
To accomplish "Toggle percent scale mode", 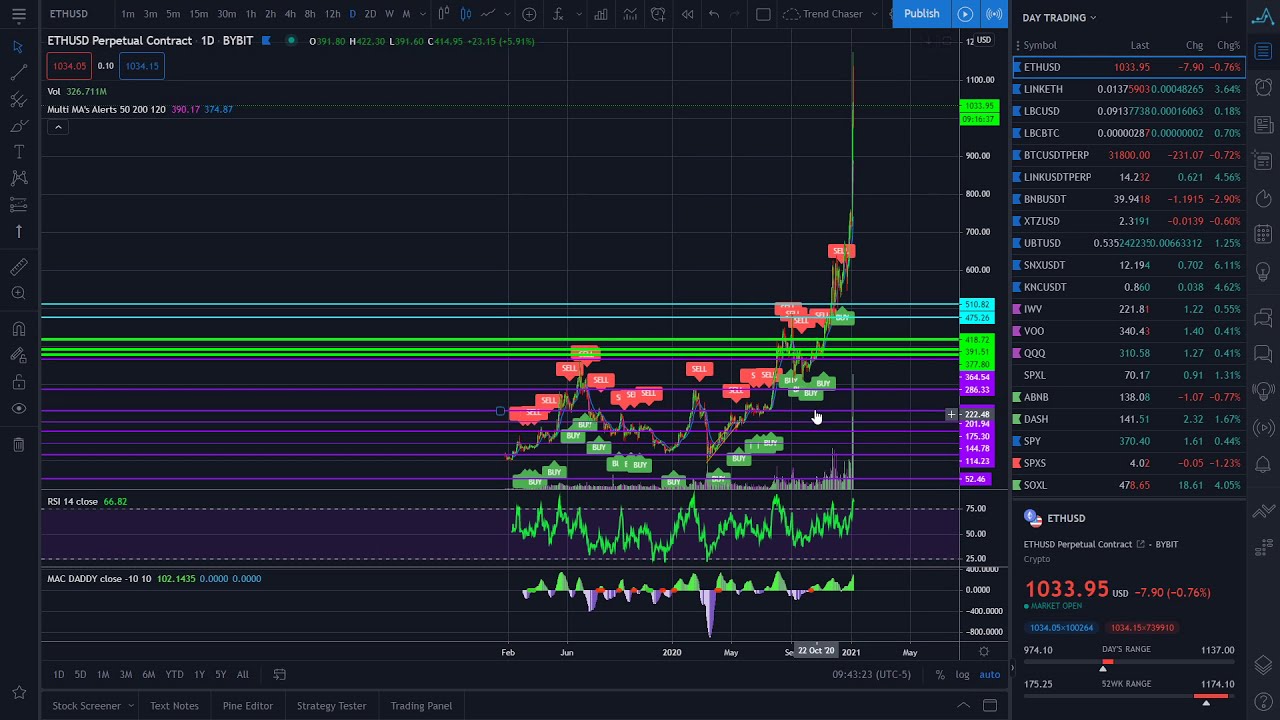I will pos(939,675).
